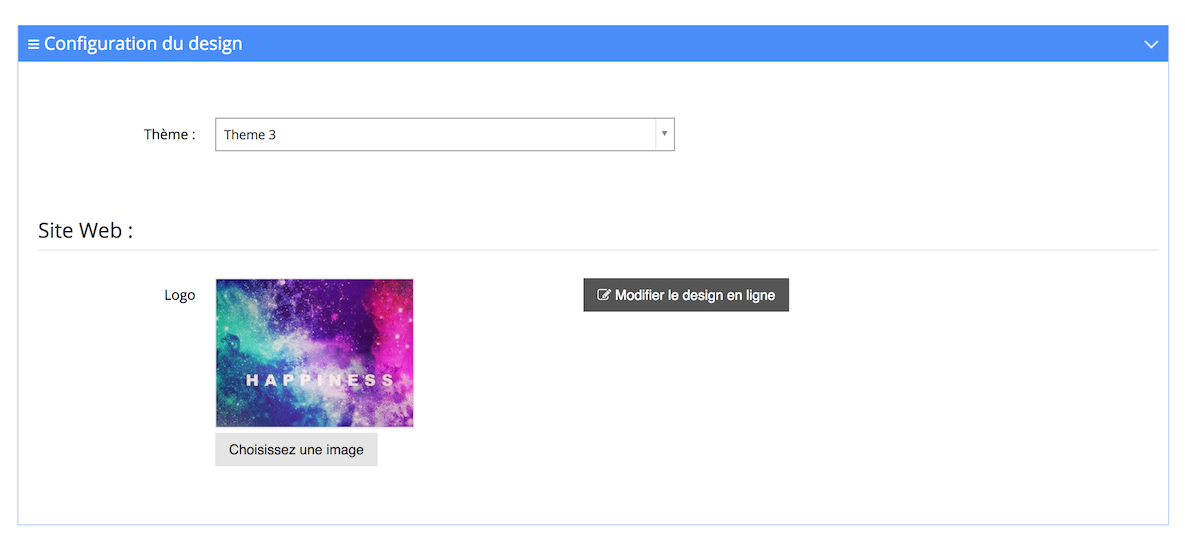Click the Choisissez une image button
The image size is (1185, 550).
click(296, 450)
